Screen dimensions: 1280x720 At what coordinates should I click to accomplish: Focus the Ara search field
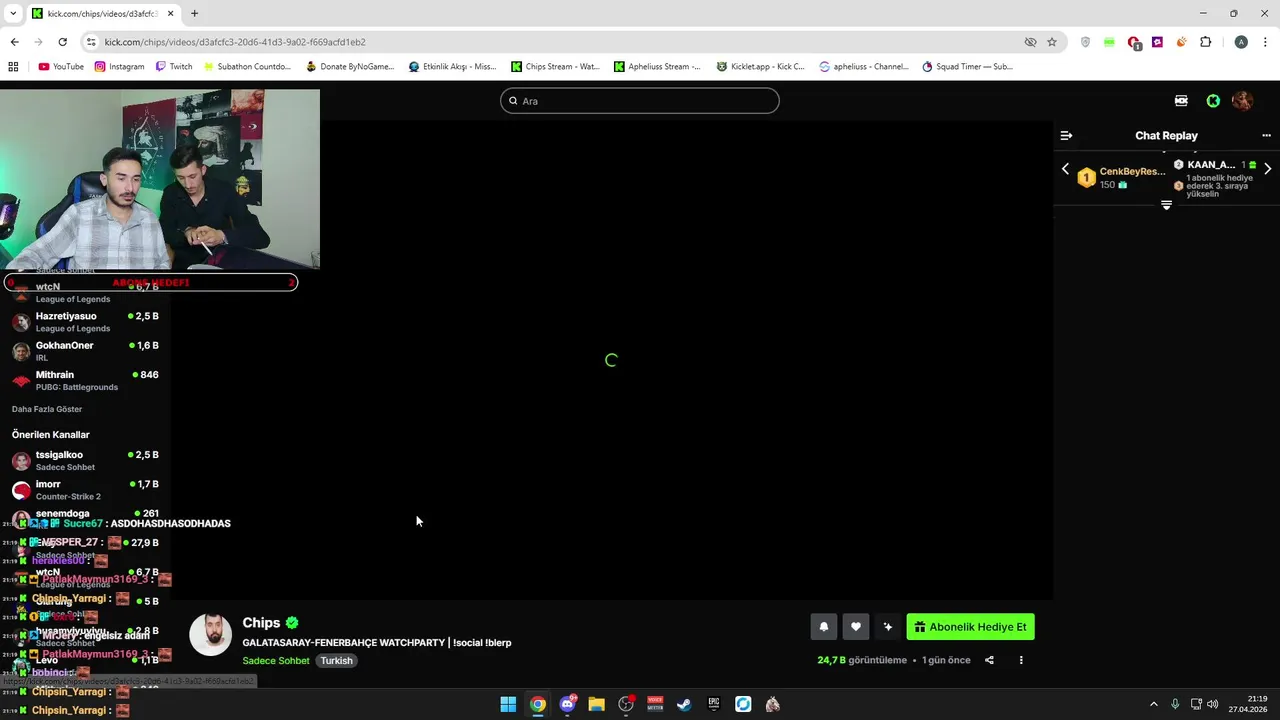pos(640,101)
